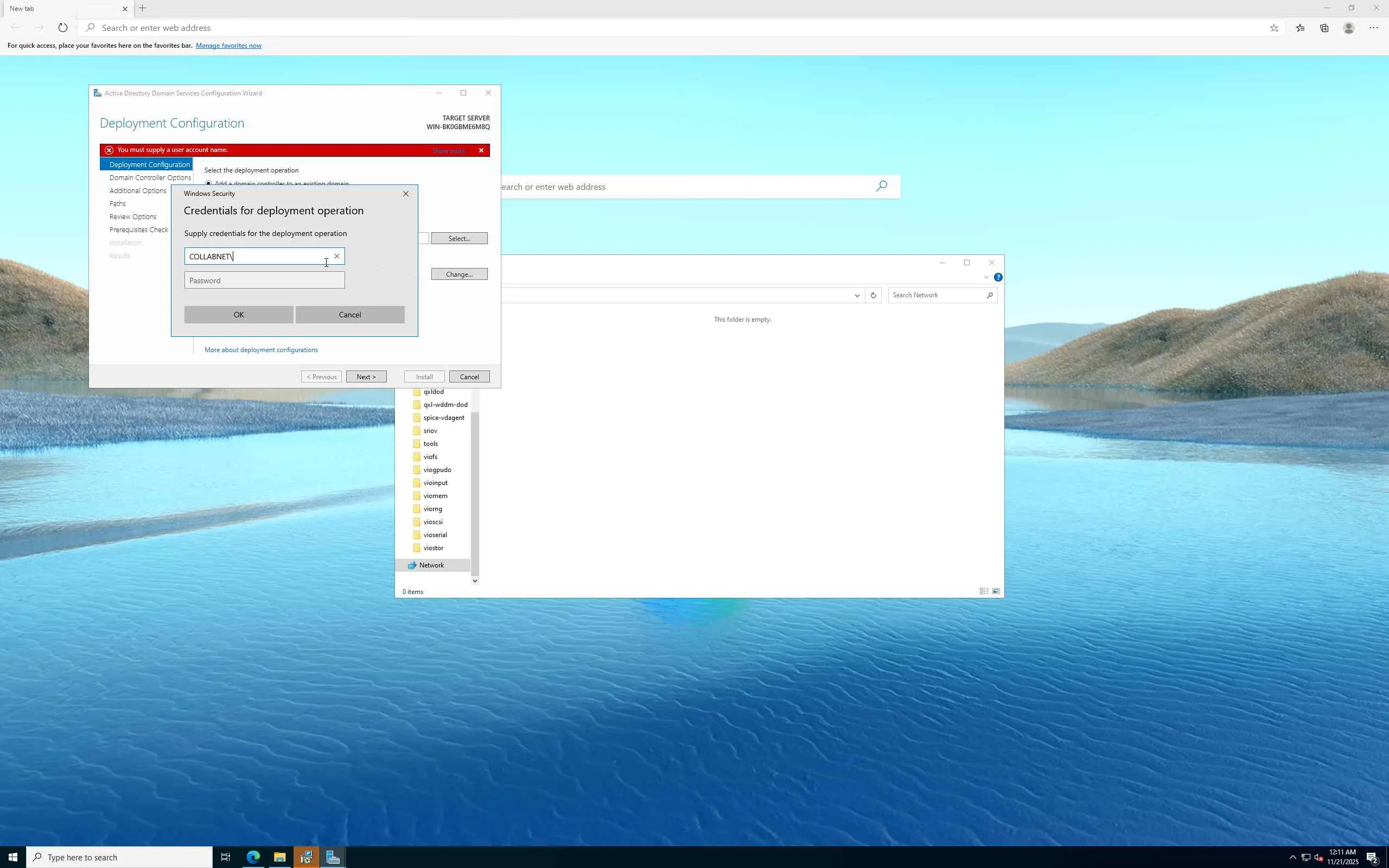1389x868 pixels.
Task: Switch to details view in Explorer
Action: point(984,591)
